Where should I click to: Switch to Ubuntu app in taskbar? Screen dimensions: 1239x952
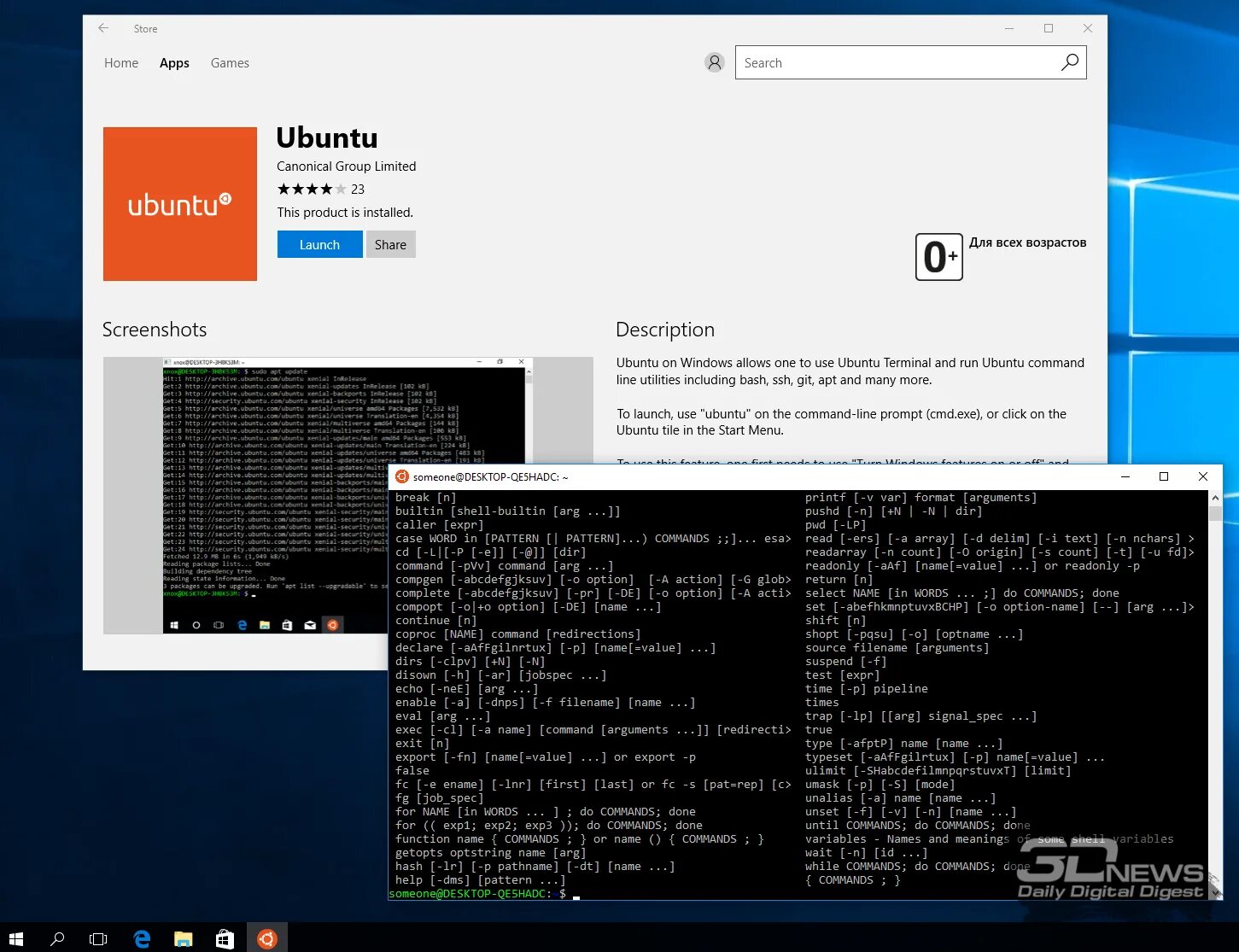pyautogui.click(x=267, y=939)
